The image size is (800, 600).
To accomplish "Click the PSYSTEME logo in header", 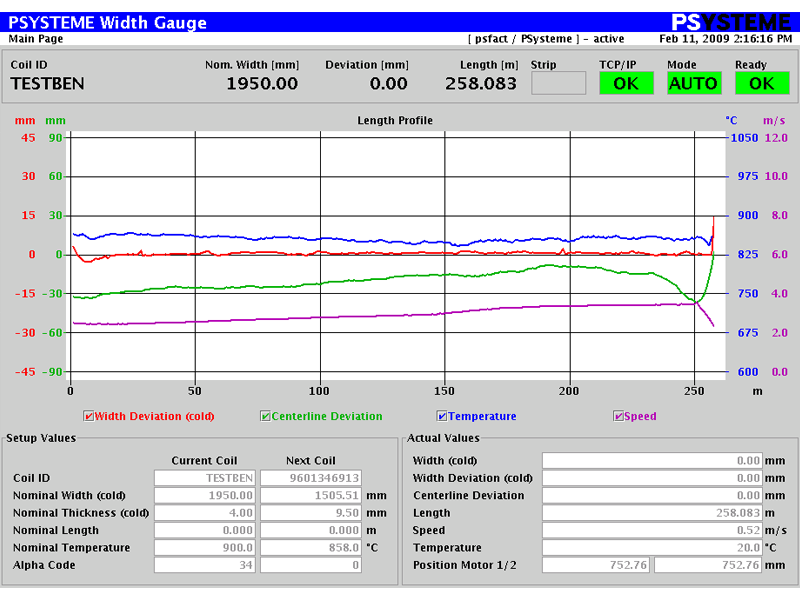I will pyautogui.click(x=731, y=22).
